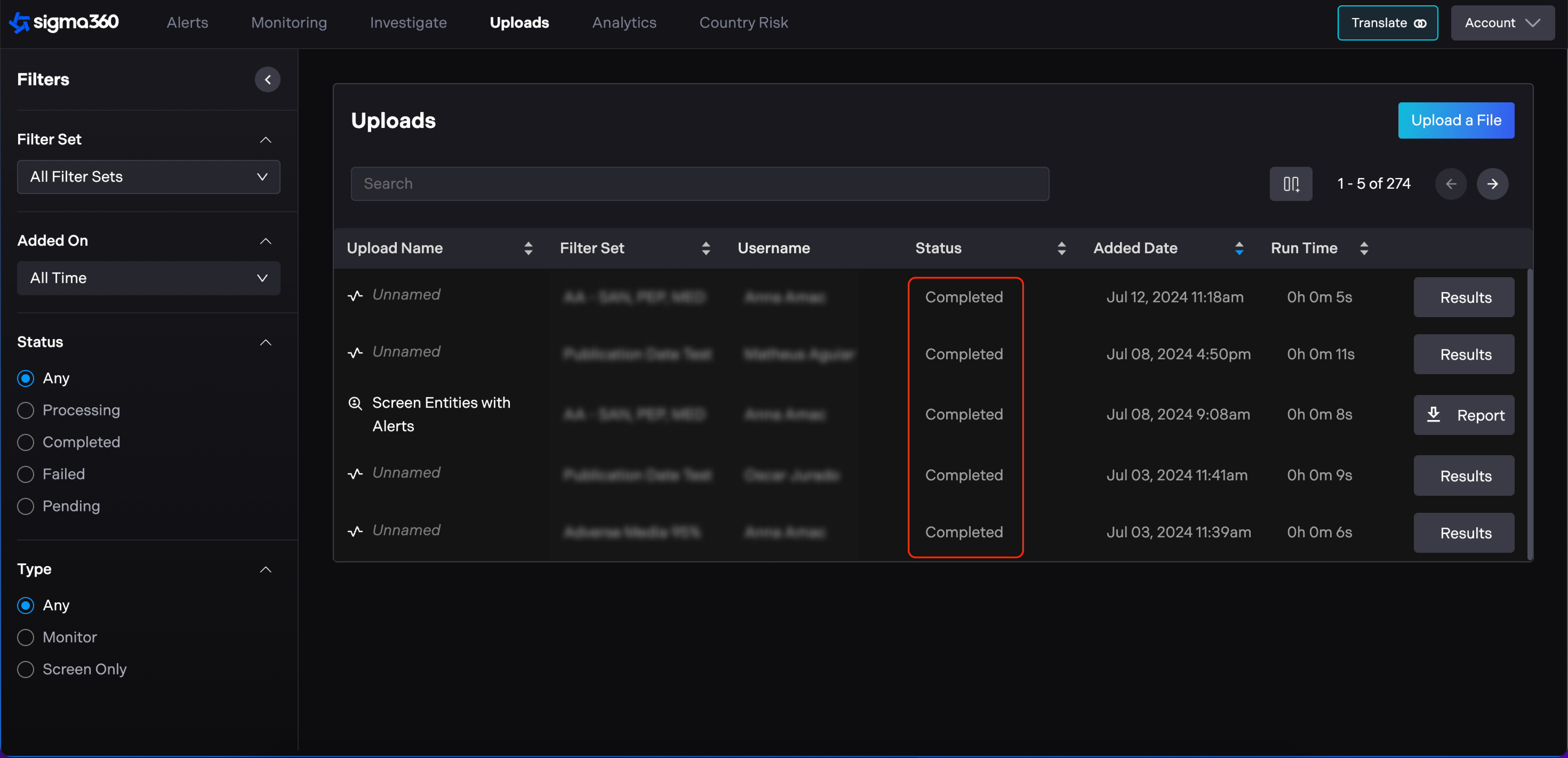1568x758 pixels.
Task: Sort by Run Time arrows
Action: (x=1364, y=248)
